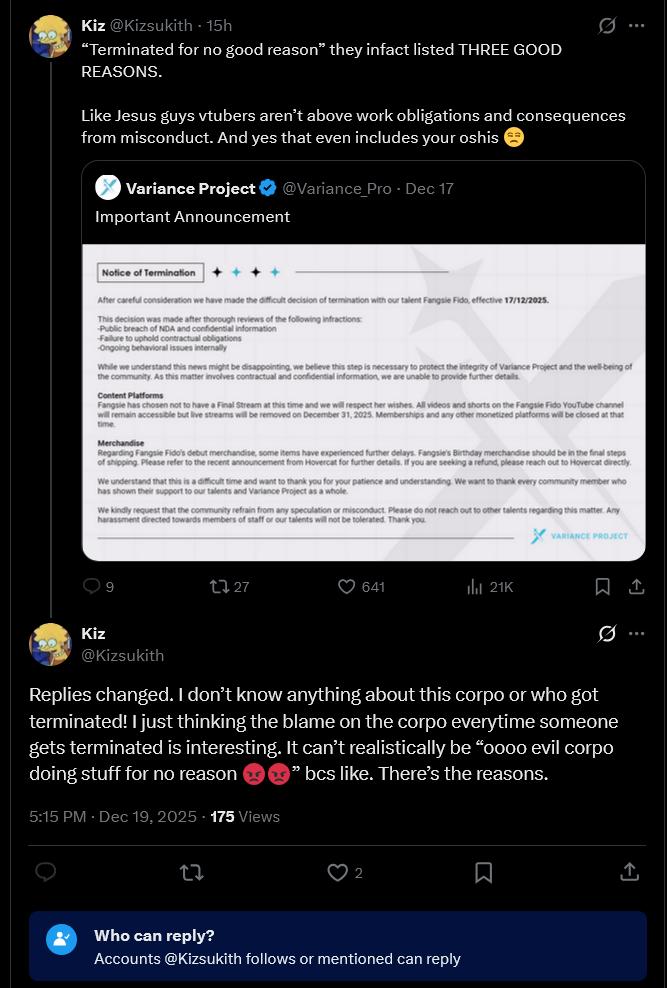Reply to the main Kiz tweet
Screen dimensions: 667x988
[46, 872]
